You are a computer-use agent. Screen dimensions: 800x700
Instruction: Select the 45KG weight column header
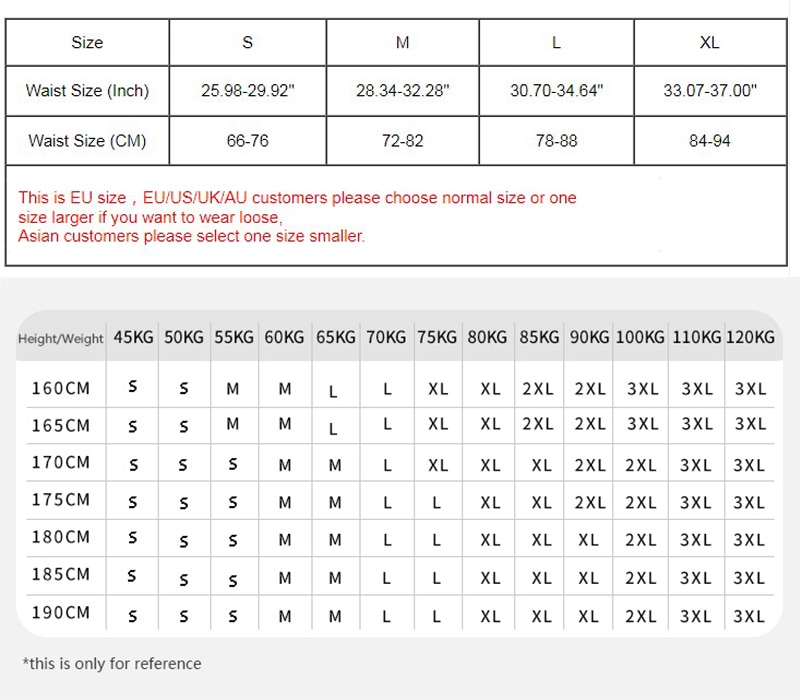(x=133, y=337)
